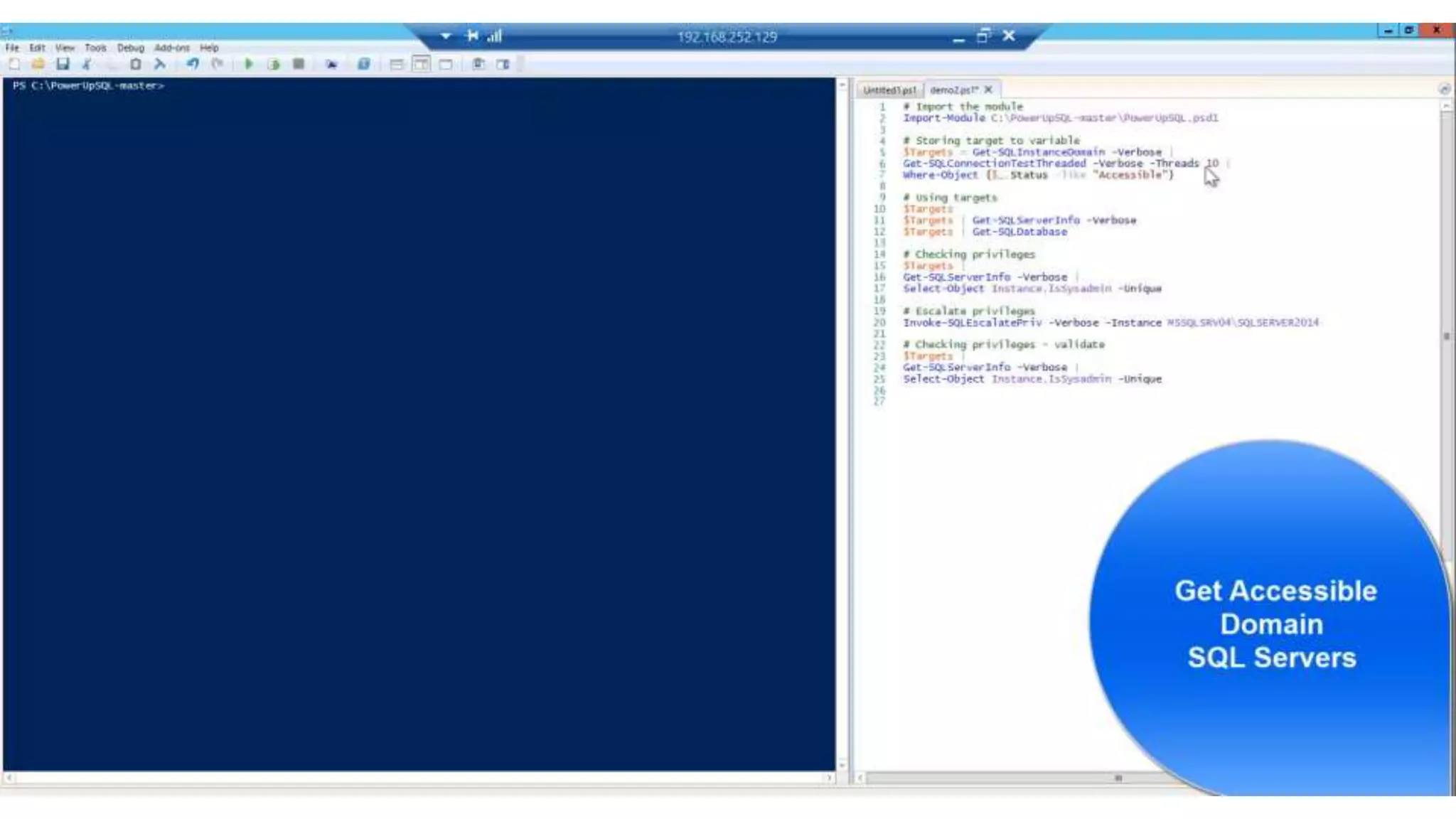Click the Run Selection icon
Image resolution: width=1456 pixels, height=819 pixels.
(x=274, y=65)
